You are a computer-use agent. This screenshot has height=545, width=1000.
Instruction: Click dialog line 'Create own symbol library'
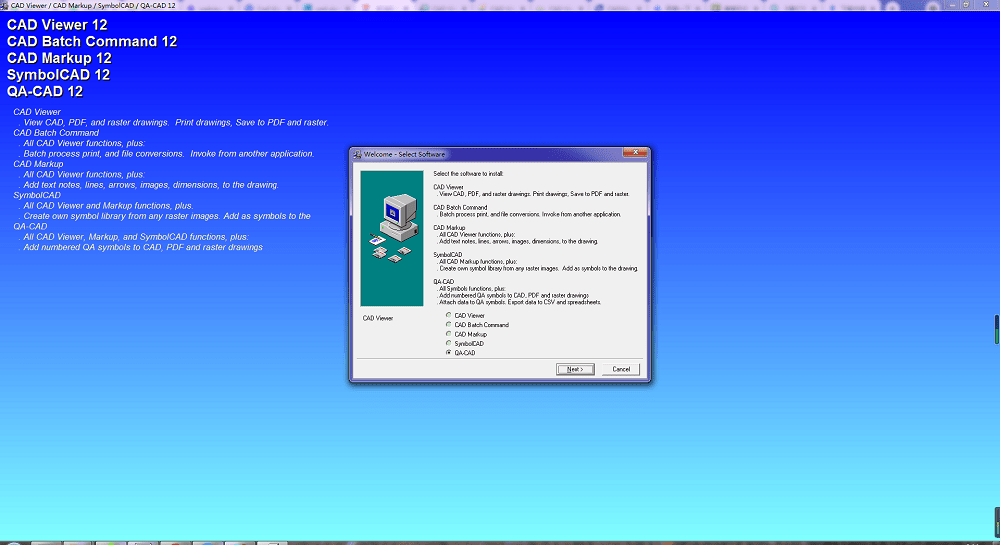pos(538,268)
